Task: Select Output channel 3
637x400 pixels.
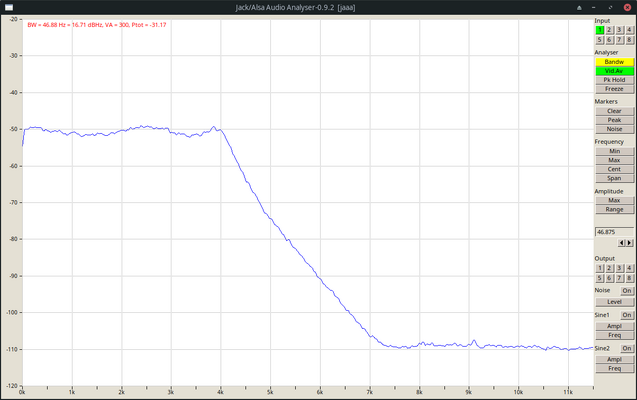Action: (x=619, y=268)
